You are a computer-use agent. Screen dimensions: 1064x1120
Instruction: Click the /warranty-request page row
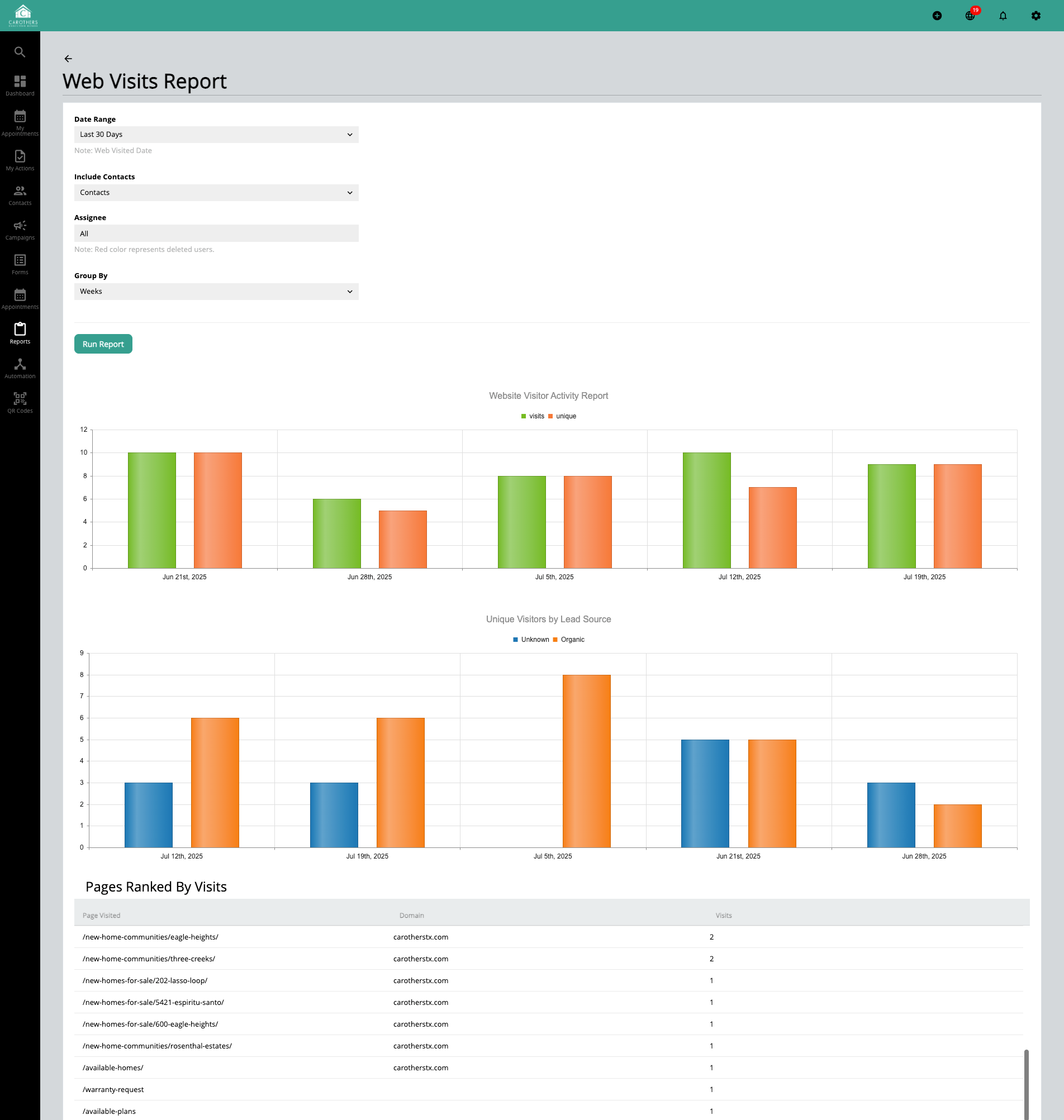pyautogui.click(x=548, y=1089)
